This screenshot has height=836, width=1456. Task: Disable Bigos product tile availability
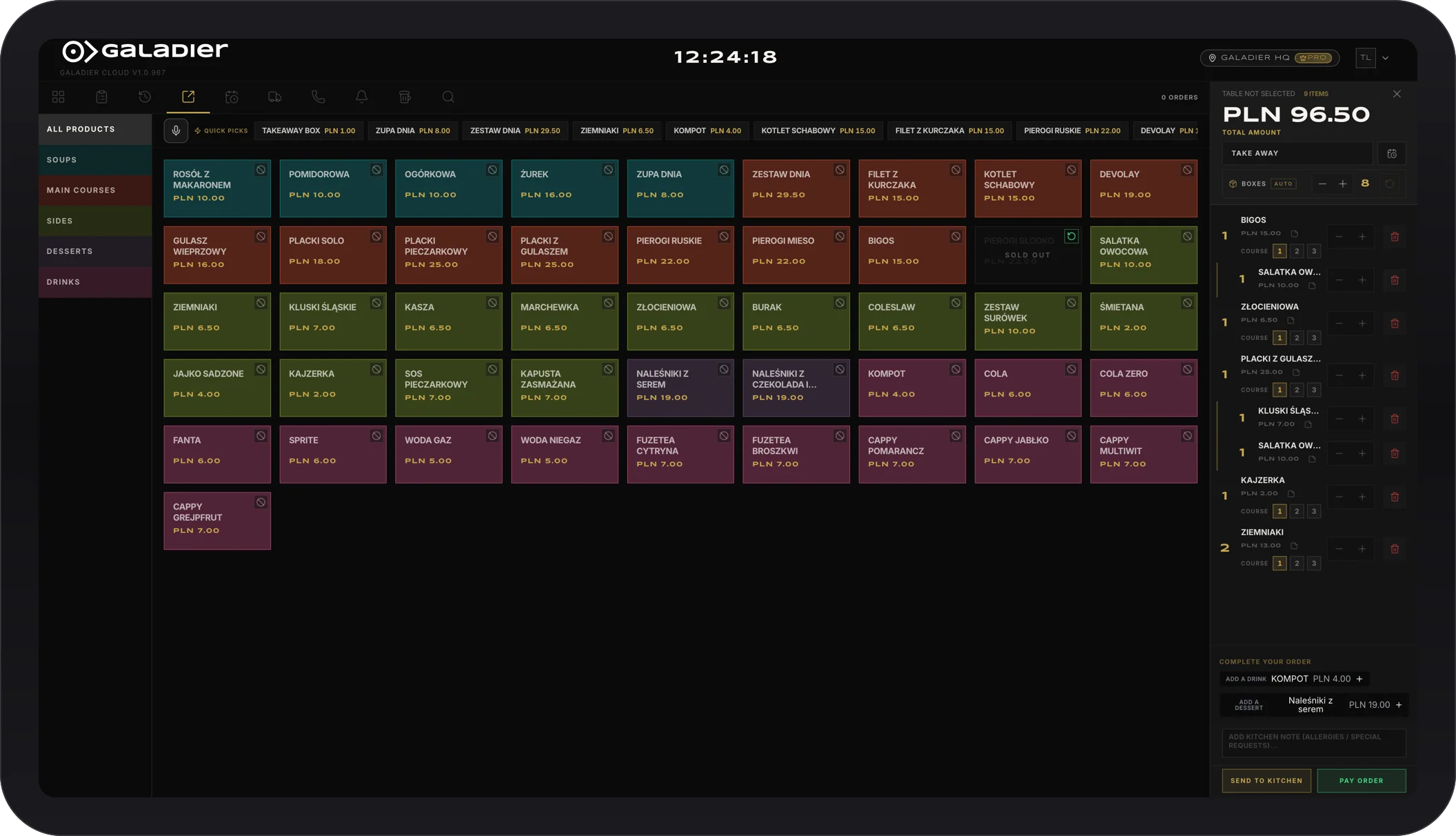pos(956,237)
